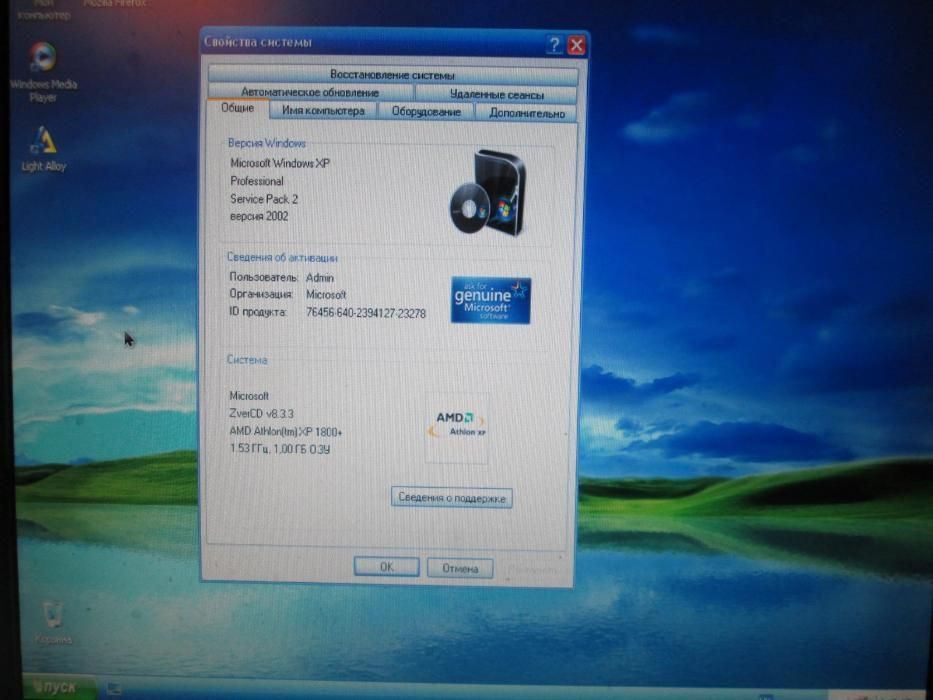Open the Автоматическое обновление tab

(310, 92)
